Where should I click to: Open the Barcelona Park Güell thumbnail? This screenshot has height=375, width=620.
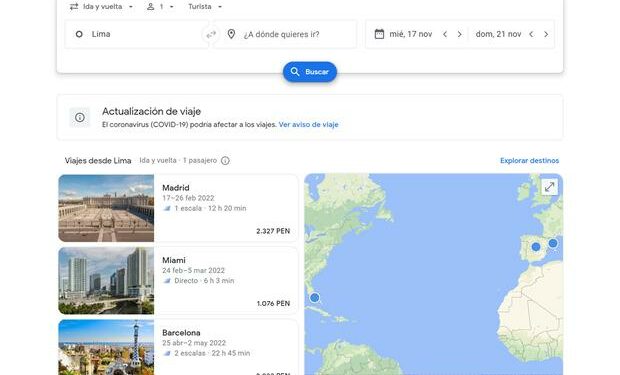[106, 347]
